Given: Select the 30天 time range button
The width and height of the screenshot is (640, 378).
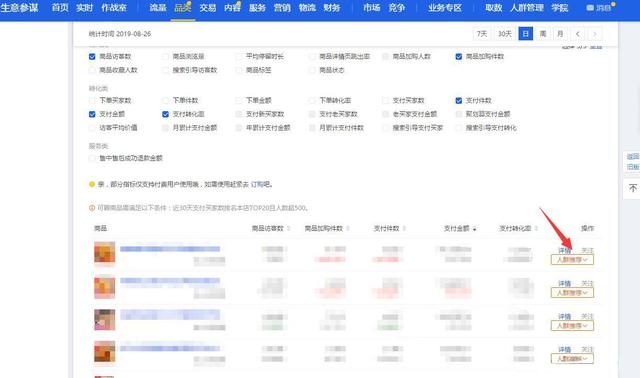Looking at the screenshot, I should click(x=504, y=34).
